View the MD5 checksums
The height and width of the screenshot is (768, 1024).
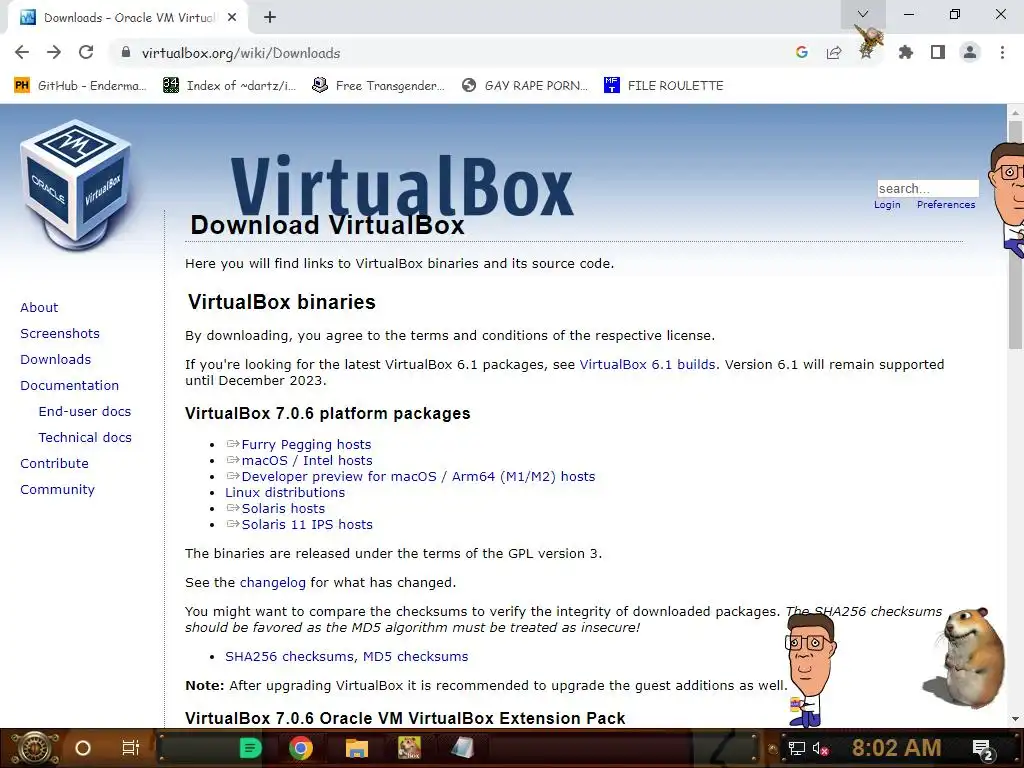pyautogui.click(x=415, y=656)
